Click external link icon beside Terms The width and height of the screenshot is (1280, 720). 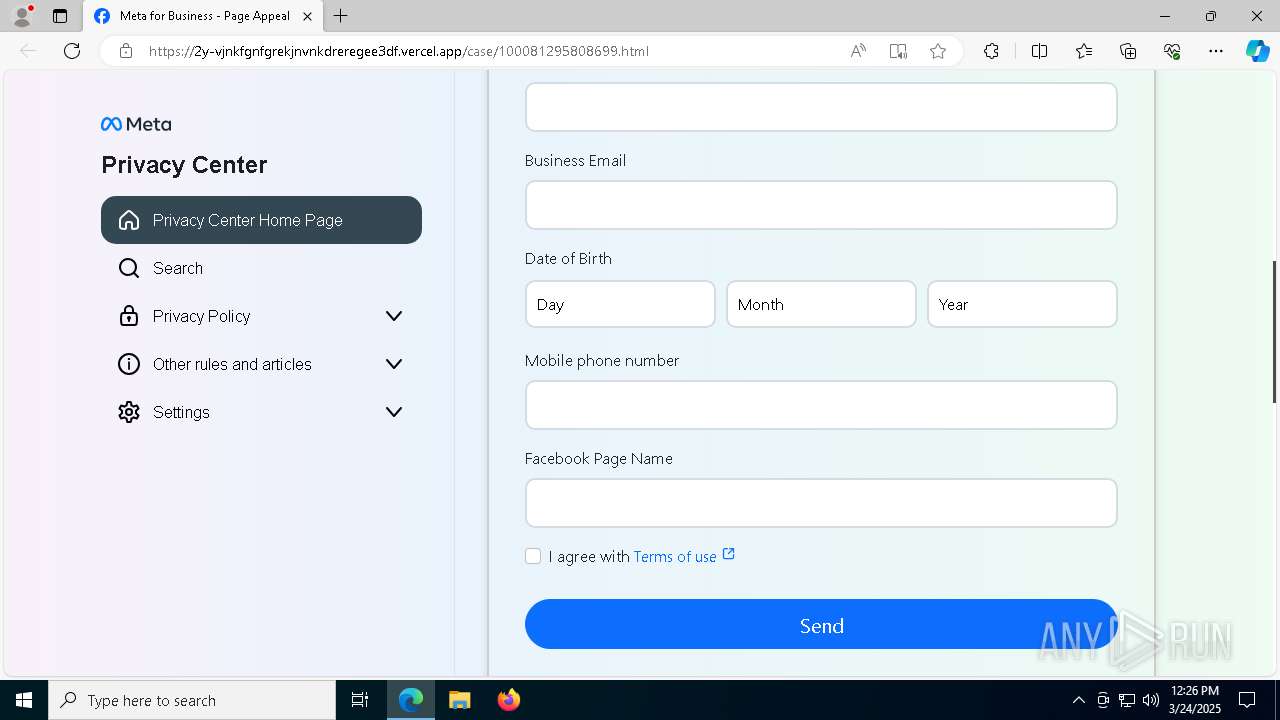tap(729, 554)
